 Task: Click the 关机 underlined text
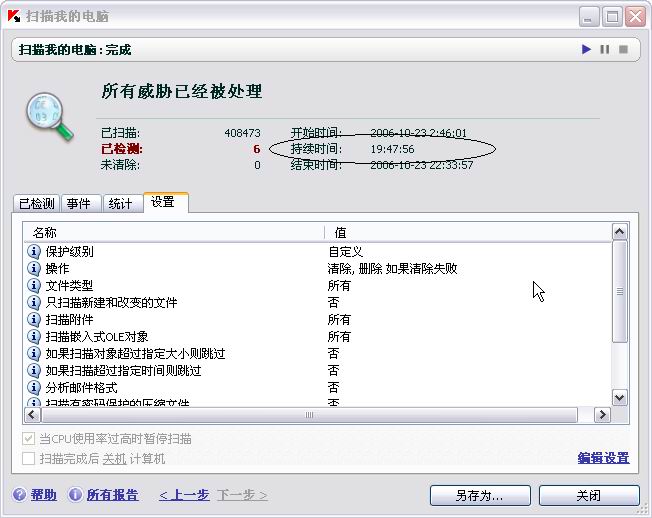(x=114, y=459)
